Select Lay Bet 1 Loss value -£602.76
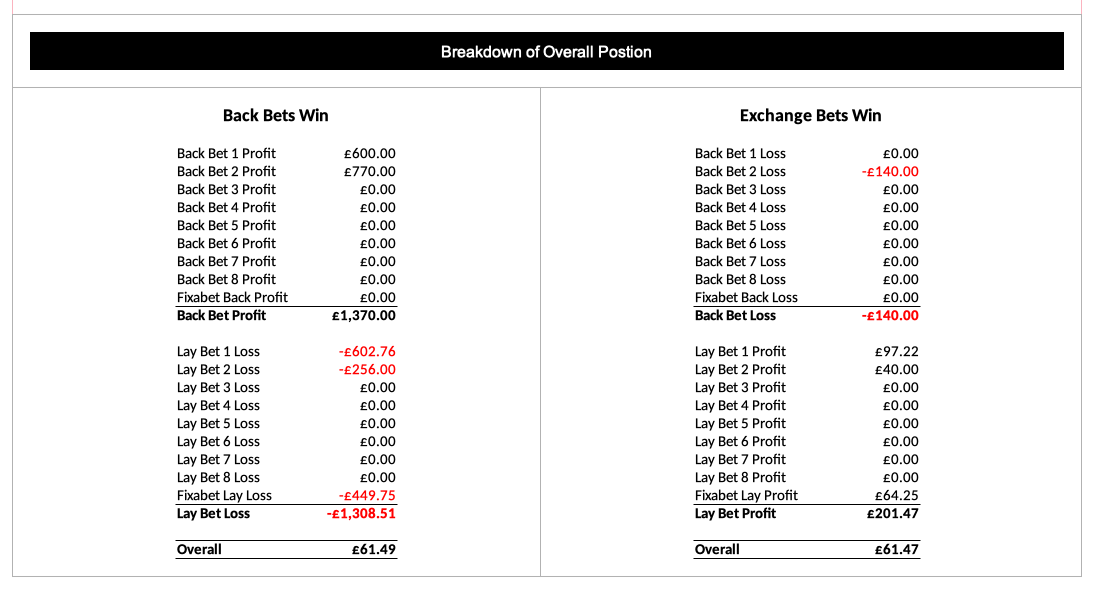Viewport: 1094px width, 590px height. tap(367, 351)
